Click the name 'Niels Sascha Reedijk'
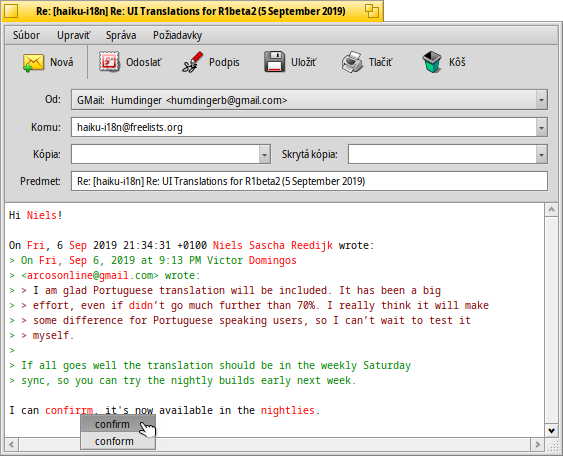Viewport: 563px width, 456px height. [273, 245]
